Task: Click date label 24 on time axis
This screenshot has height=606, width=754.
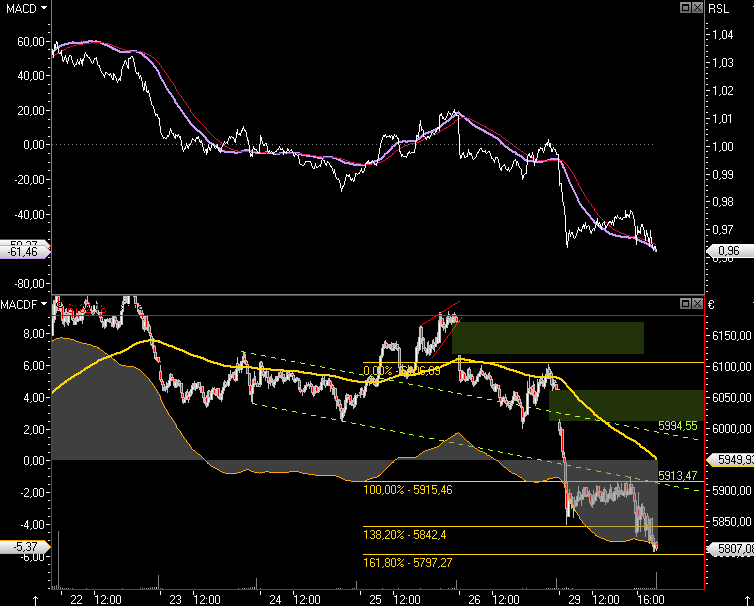Action: click(x=275, y=599)
